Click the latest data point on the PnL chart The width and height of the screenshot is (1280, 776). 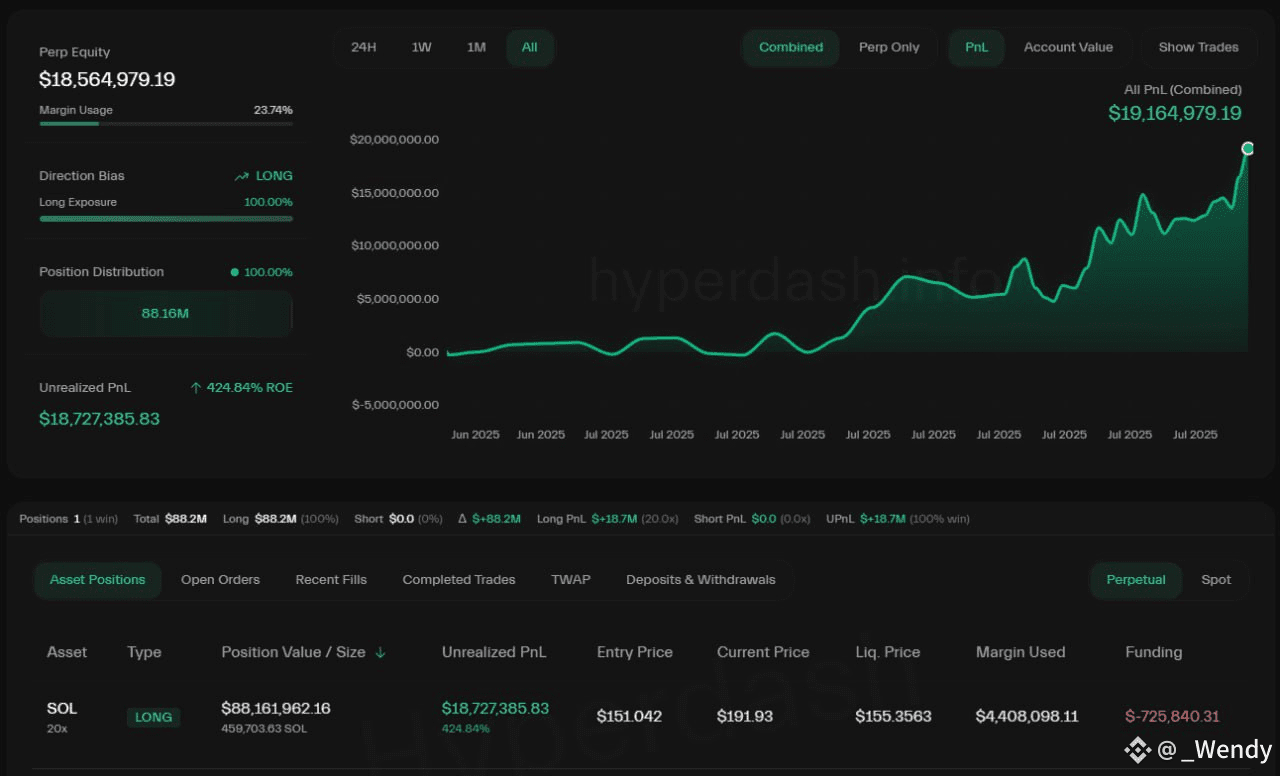1247,149
